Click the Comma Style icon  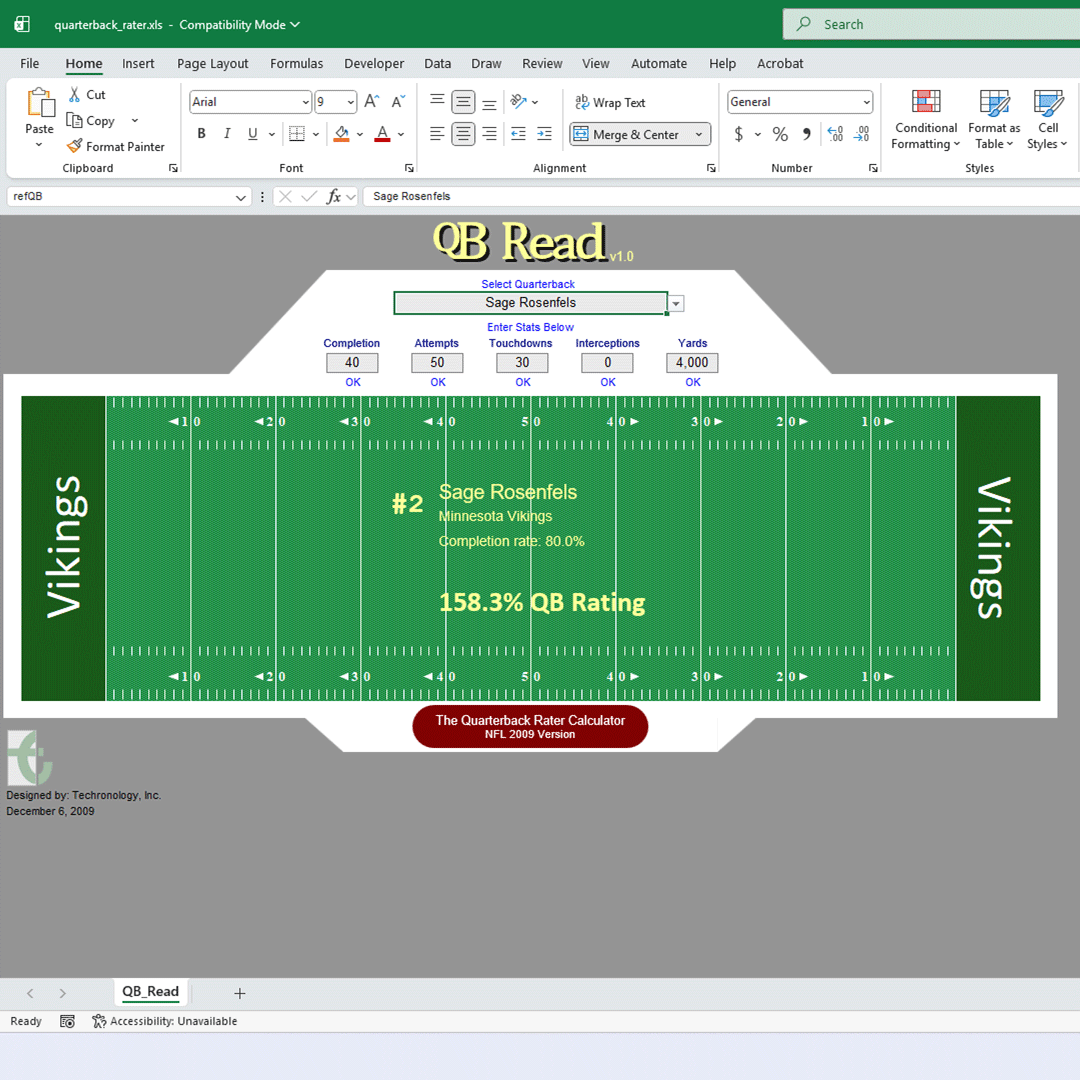(806, 133)
